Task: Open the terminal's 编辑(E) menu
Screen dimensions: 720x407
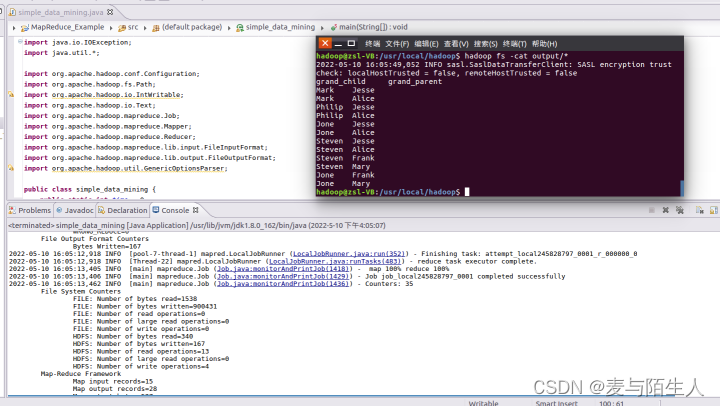Action: pyautogui.click(x=426, y=44)
